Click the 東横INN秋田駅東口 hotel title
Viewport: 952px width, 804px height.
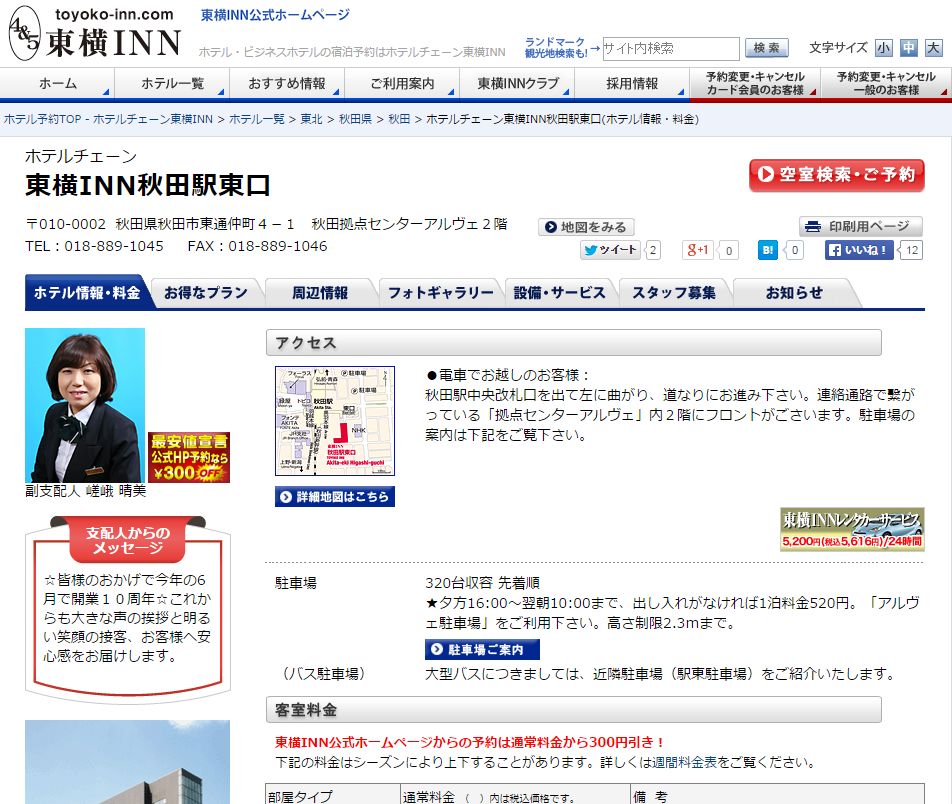[148, 185]
